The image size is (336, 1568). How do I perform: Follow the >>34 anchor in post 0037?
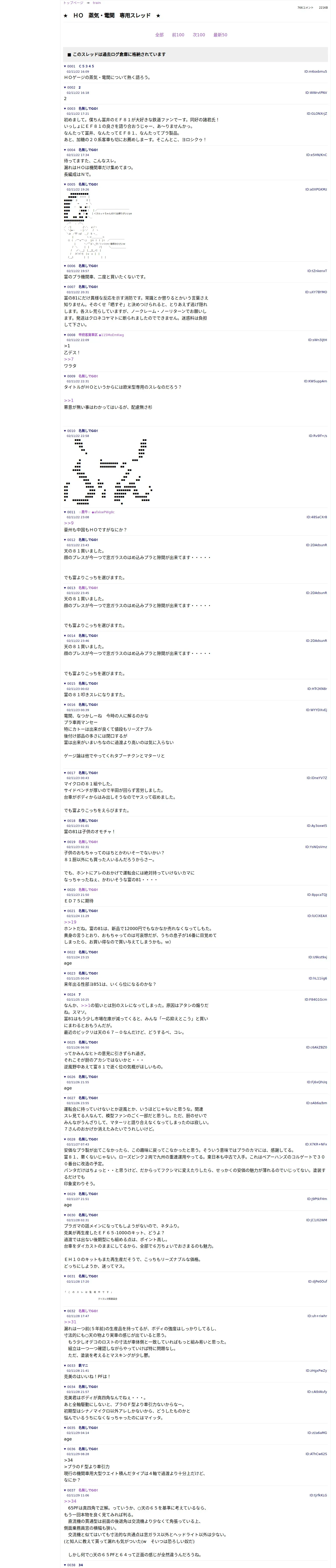coord(70,1501)
